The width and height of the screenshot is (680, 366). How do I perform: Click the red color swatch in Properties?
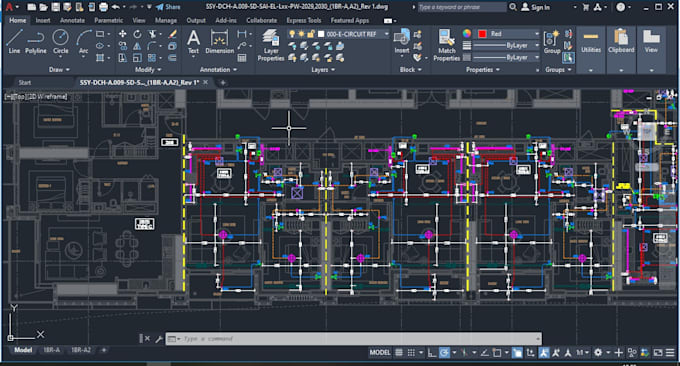click(x=482, y=34)
